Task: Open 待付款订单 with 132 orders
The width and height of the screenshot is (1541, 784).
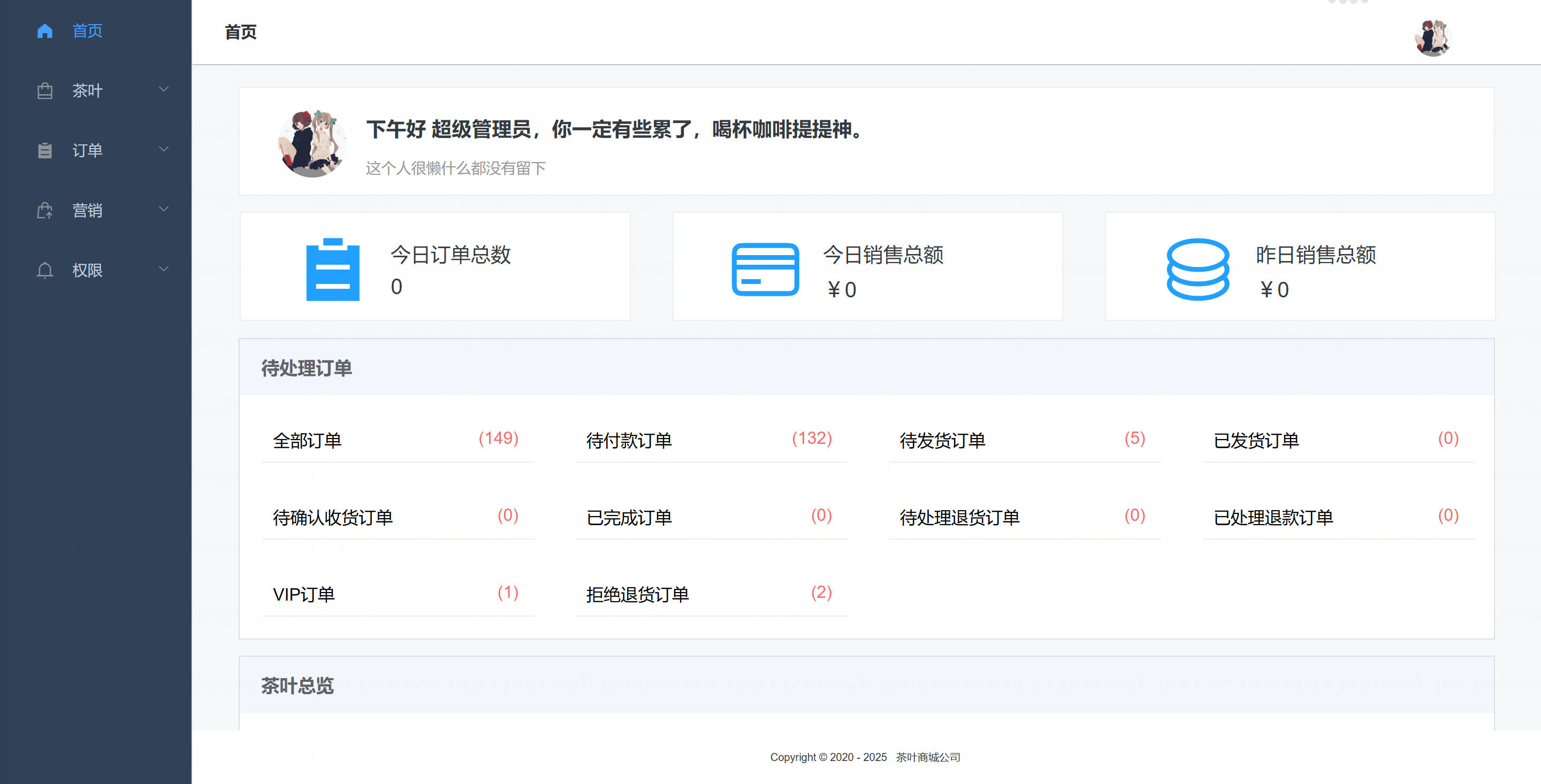Action: coord(629,441)
